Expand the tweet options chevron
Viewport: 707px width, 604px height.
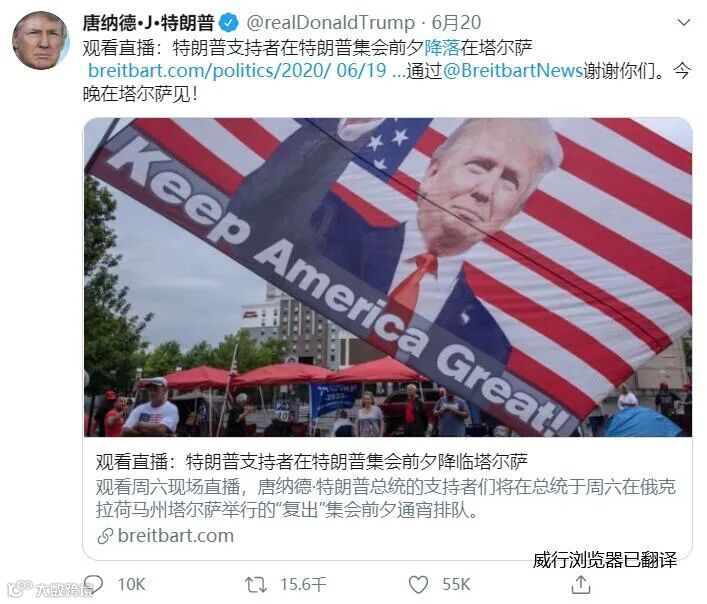tap(684, 22)
